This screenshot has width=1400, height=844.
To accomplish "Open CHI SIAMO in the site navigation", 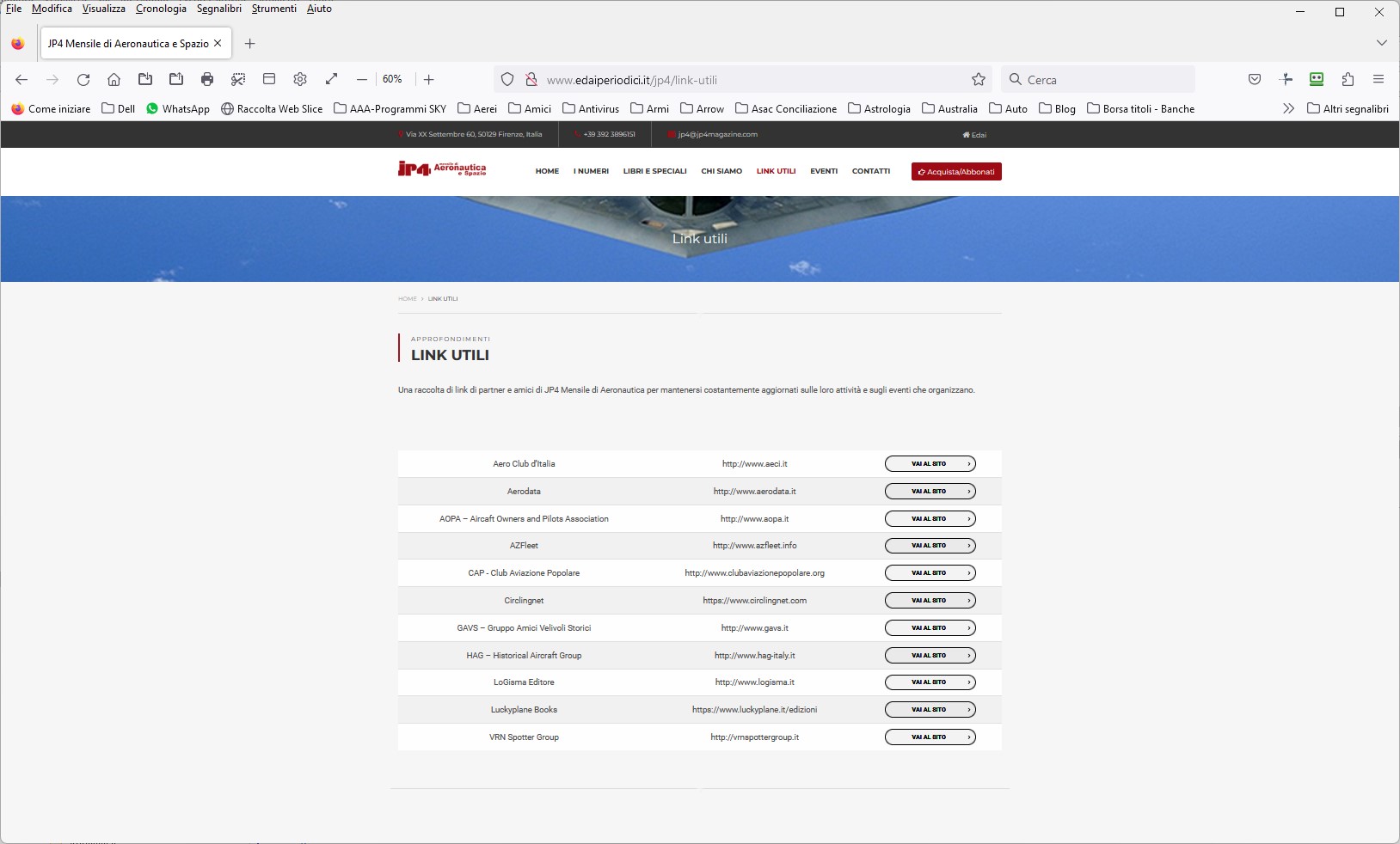I will [721, 171].
